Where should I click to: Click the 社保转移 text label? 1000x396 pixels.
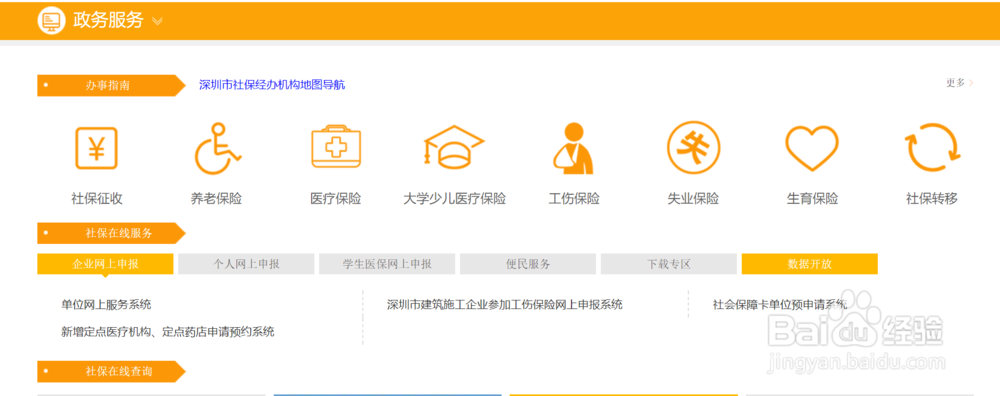pos(932,198)
